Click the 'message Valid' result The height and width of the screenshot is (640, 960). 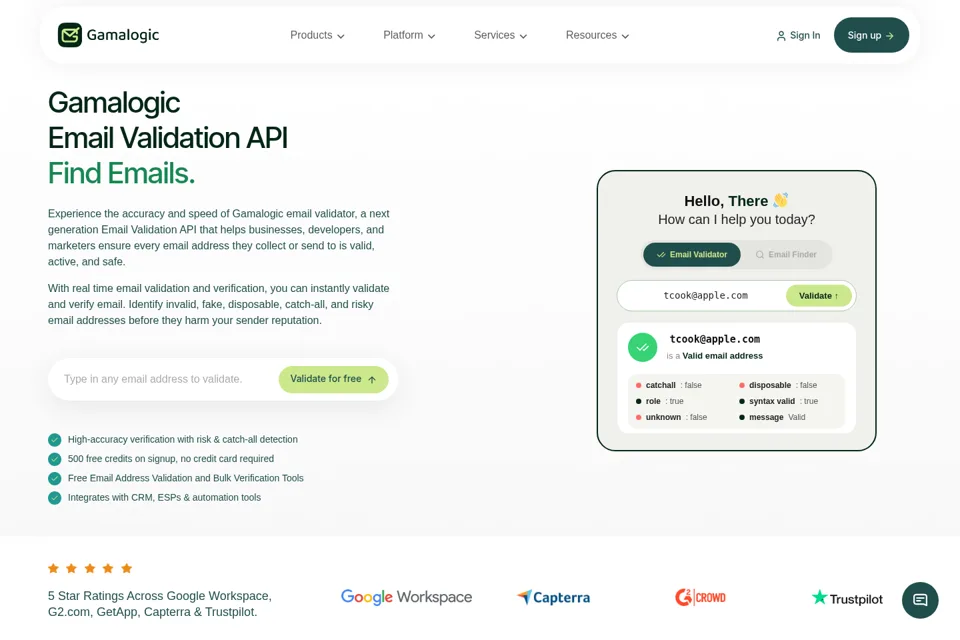[x=772, y=417]
